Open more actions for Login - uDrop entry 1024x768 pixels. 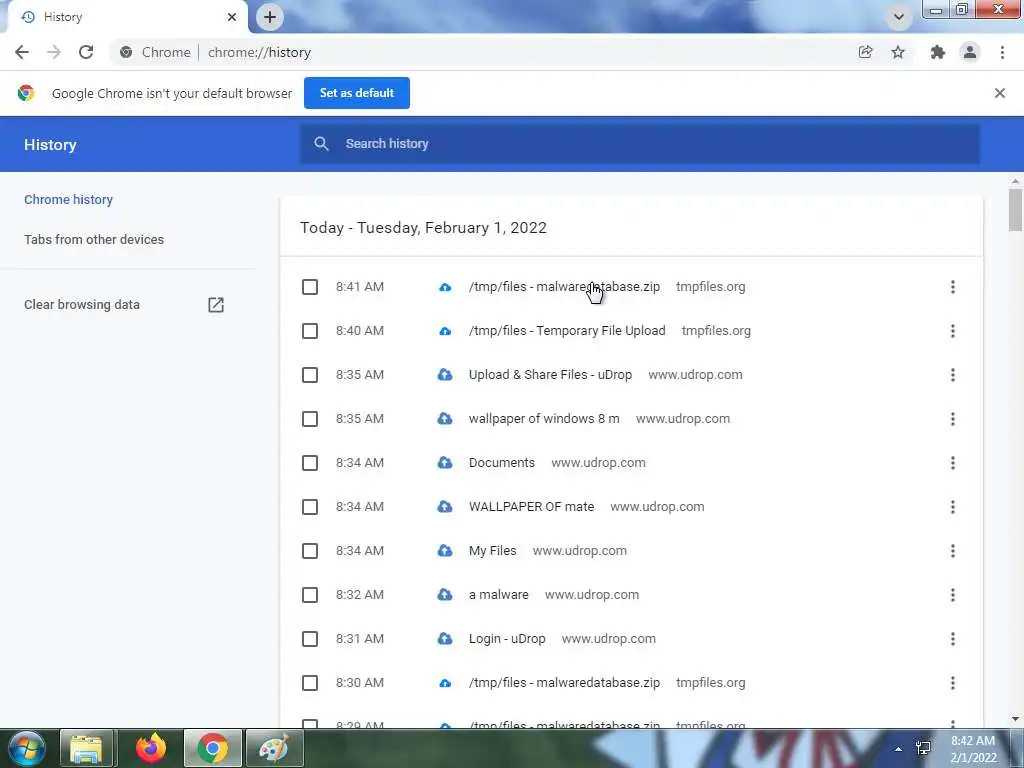point(953,639)
